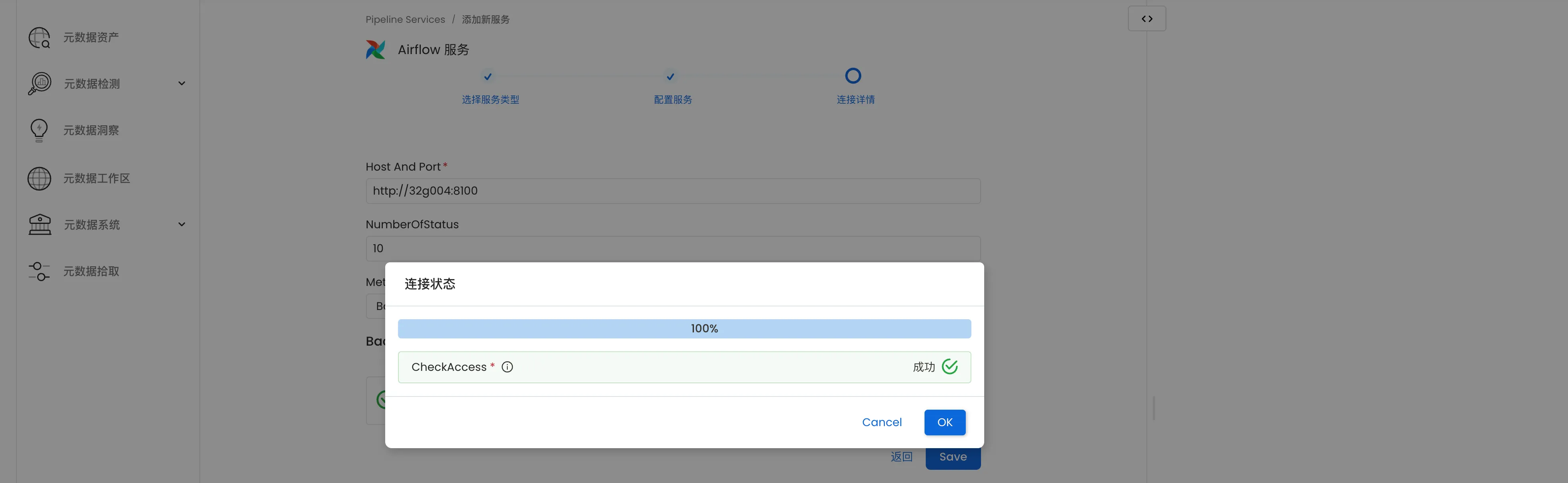This screenshot has height=483, width=1568.
Task: Expand the 元数据检测 menu chevron
Action: point(181,83)
